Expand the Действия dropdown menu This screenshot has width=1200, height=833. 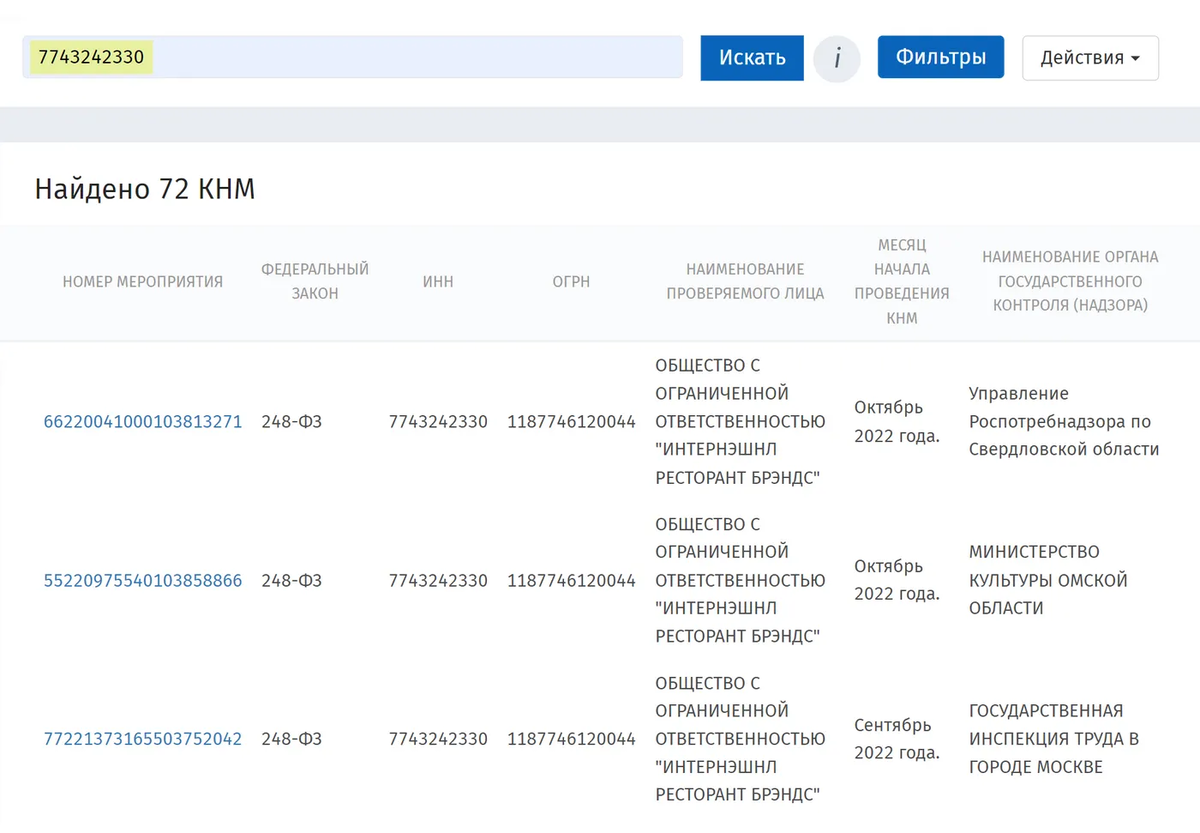click(1090, 58)
